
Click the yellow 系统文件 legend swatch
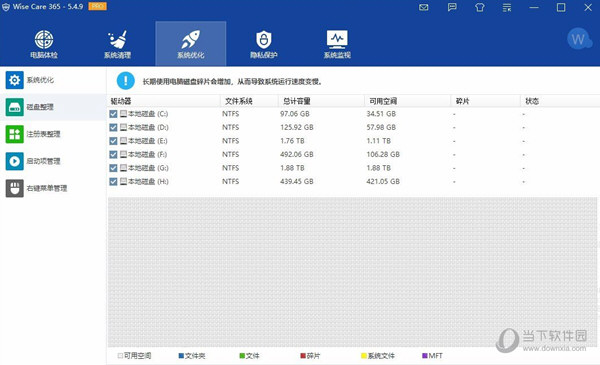tap(364, 356)
